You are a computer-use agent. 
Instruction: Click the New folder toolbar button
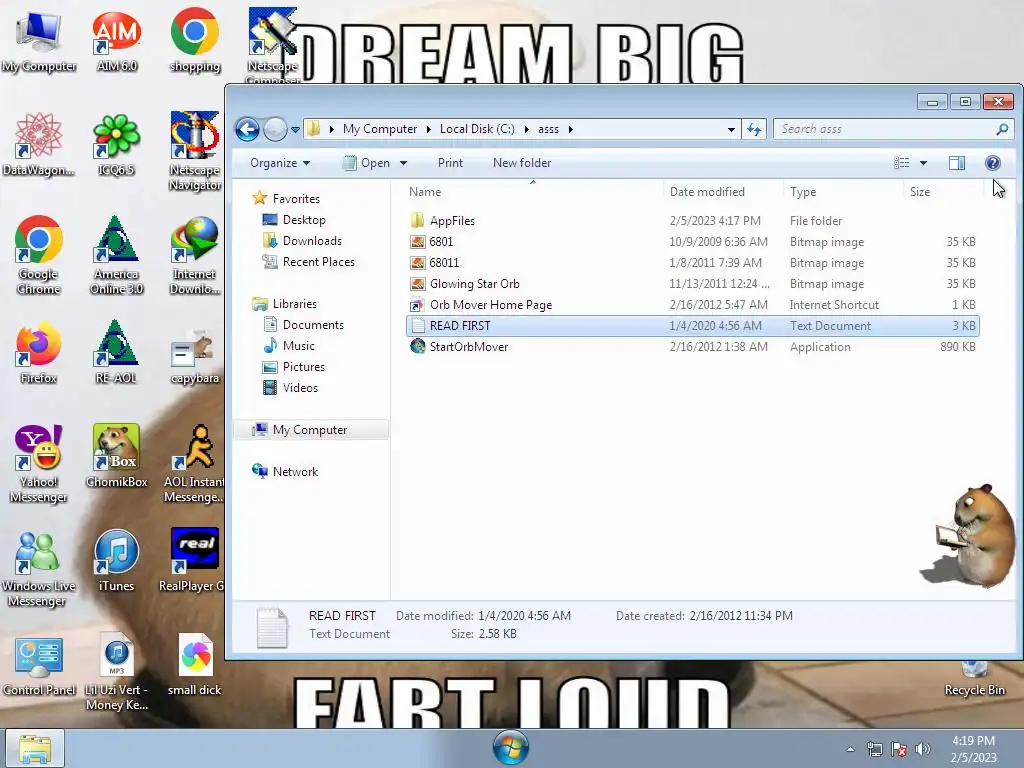(x=522, y=163)
